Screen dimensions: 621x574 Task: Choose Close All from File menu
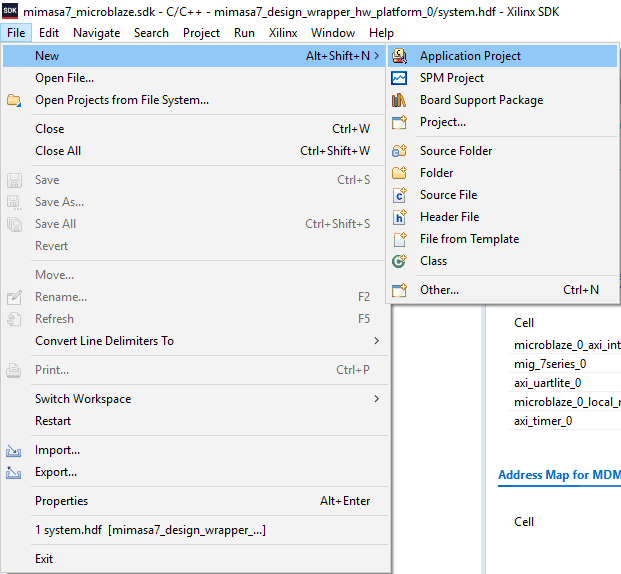pos(58,151)
